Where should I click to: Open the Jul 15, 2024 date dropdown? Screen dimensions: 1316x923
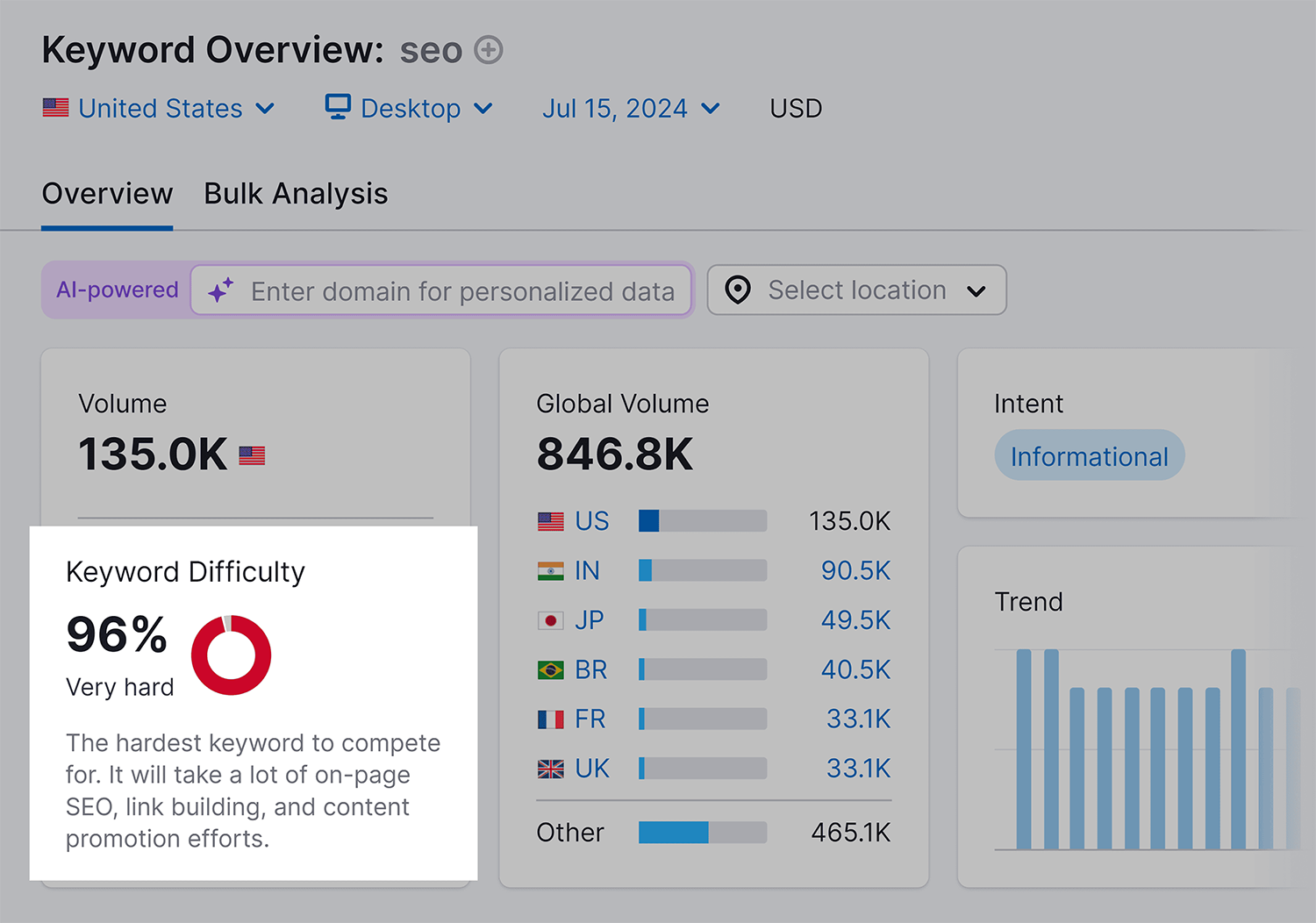(631, 108)
